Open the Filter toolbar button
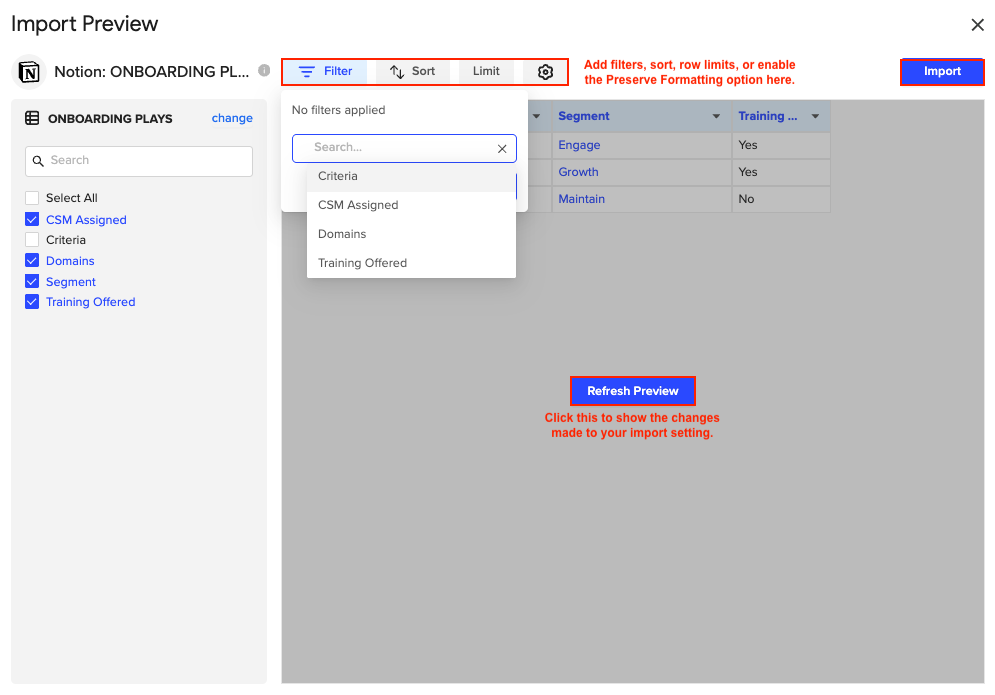 coord(326,72)
